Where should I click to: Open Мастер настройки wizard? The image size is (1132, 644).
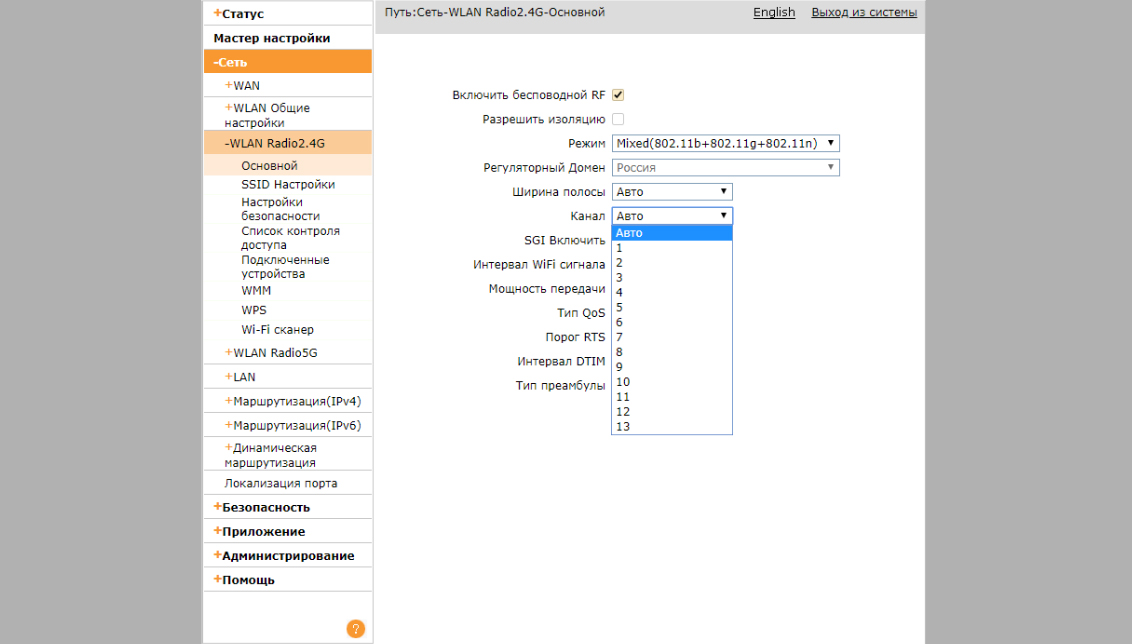(x=271, y=38)
